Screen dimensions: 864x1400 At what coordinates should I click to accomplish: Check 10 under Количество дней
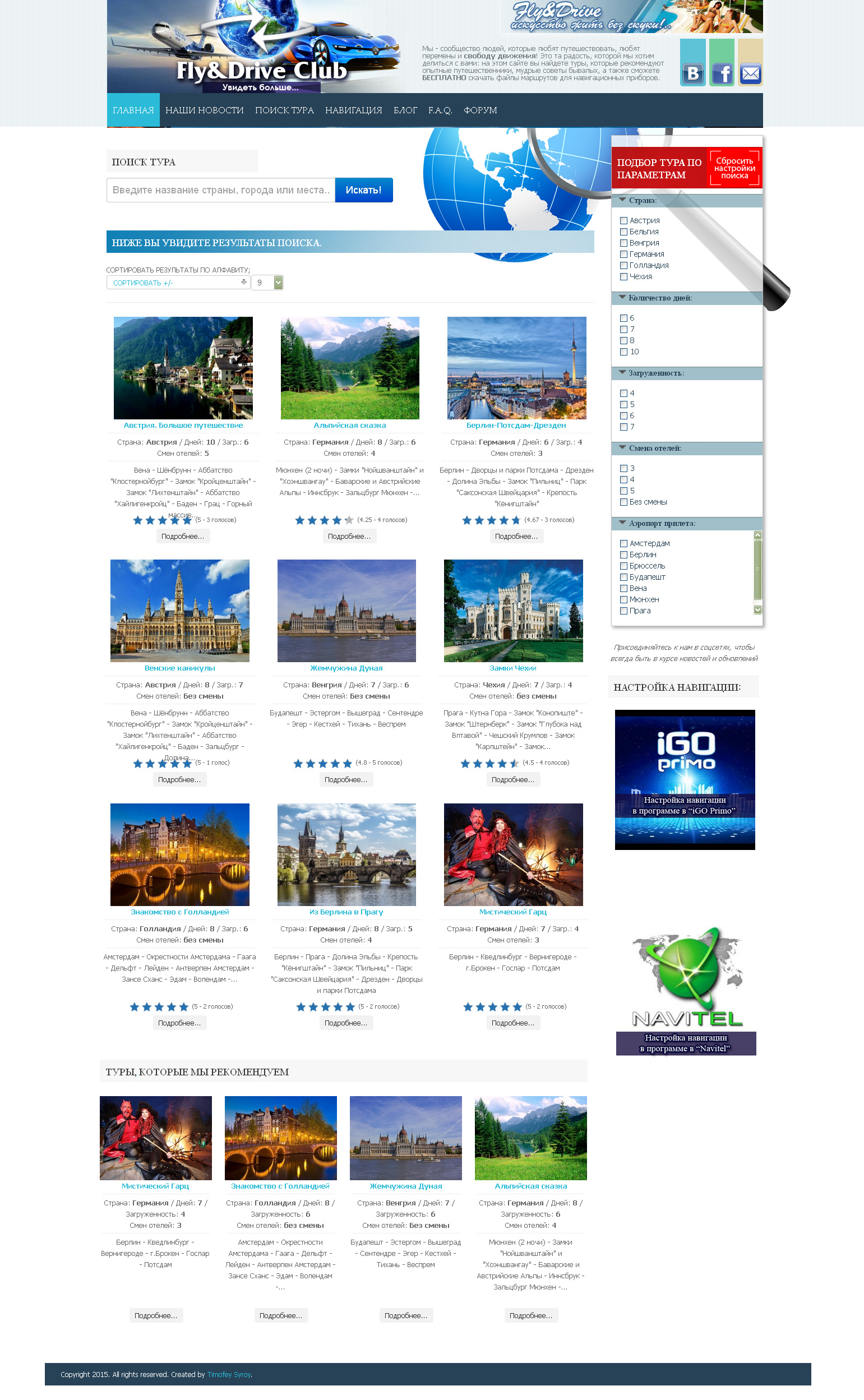[x=624, y=352]
